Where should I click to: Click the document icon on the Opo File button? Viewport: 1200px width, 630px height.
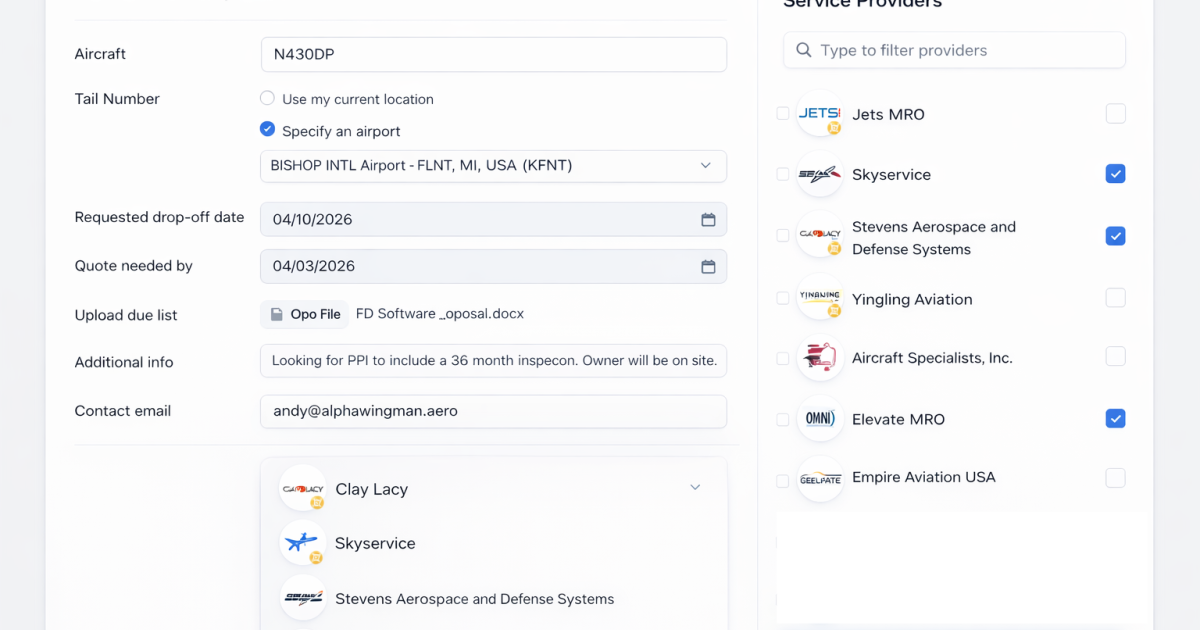(277, 314)
